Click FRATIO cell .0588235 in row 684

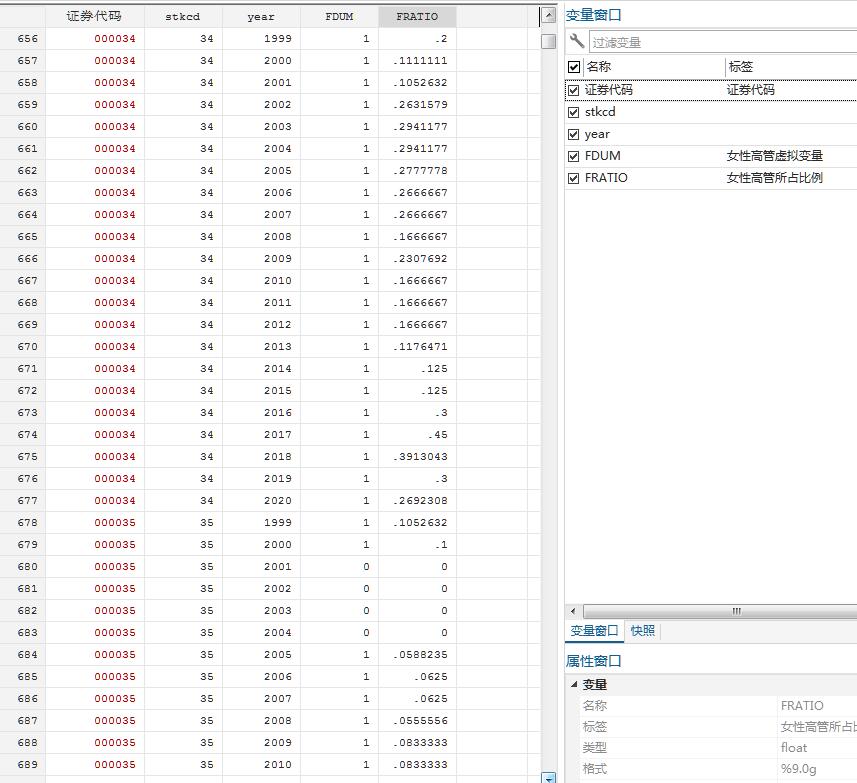(x=418, y=655)
